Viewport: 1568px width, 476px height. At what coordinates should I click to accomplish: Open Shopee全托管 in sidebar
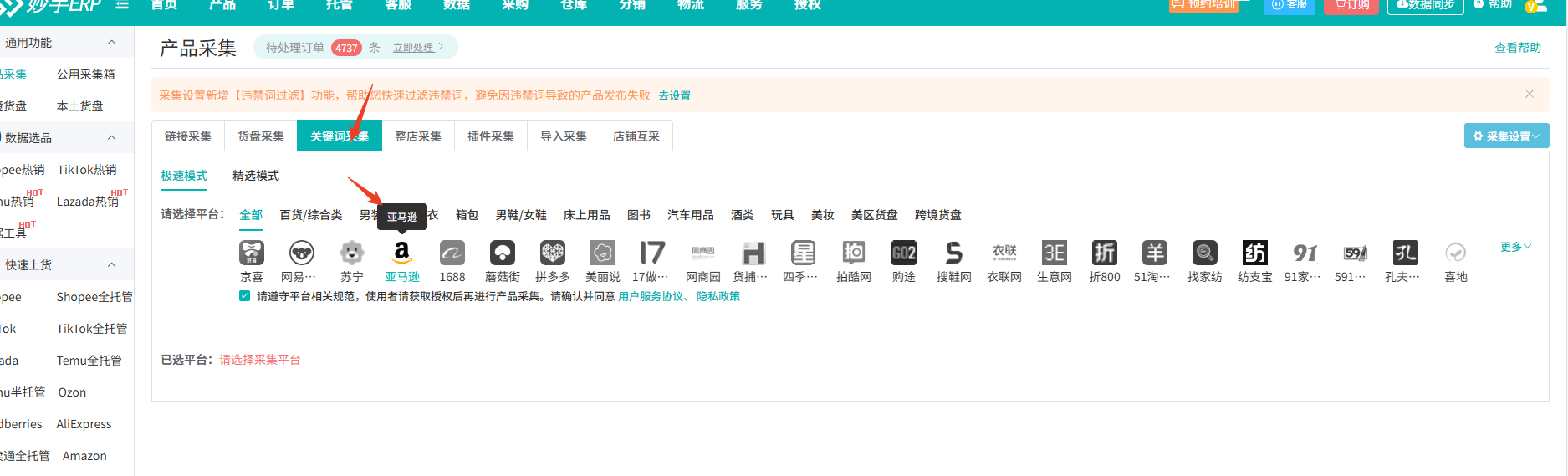click(x=94, y=297)
